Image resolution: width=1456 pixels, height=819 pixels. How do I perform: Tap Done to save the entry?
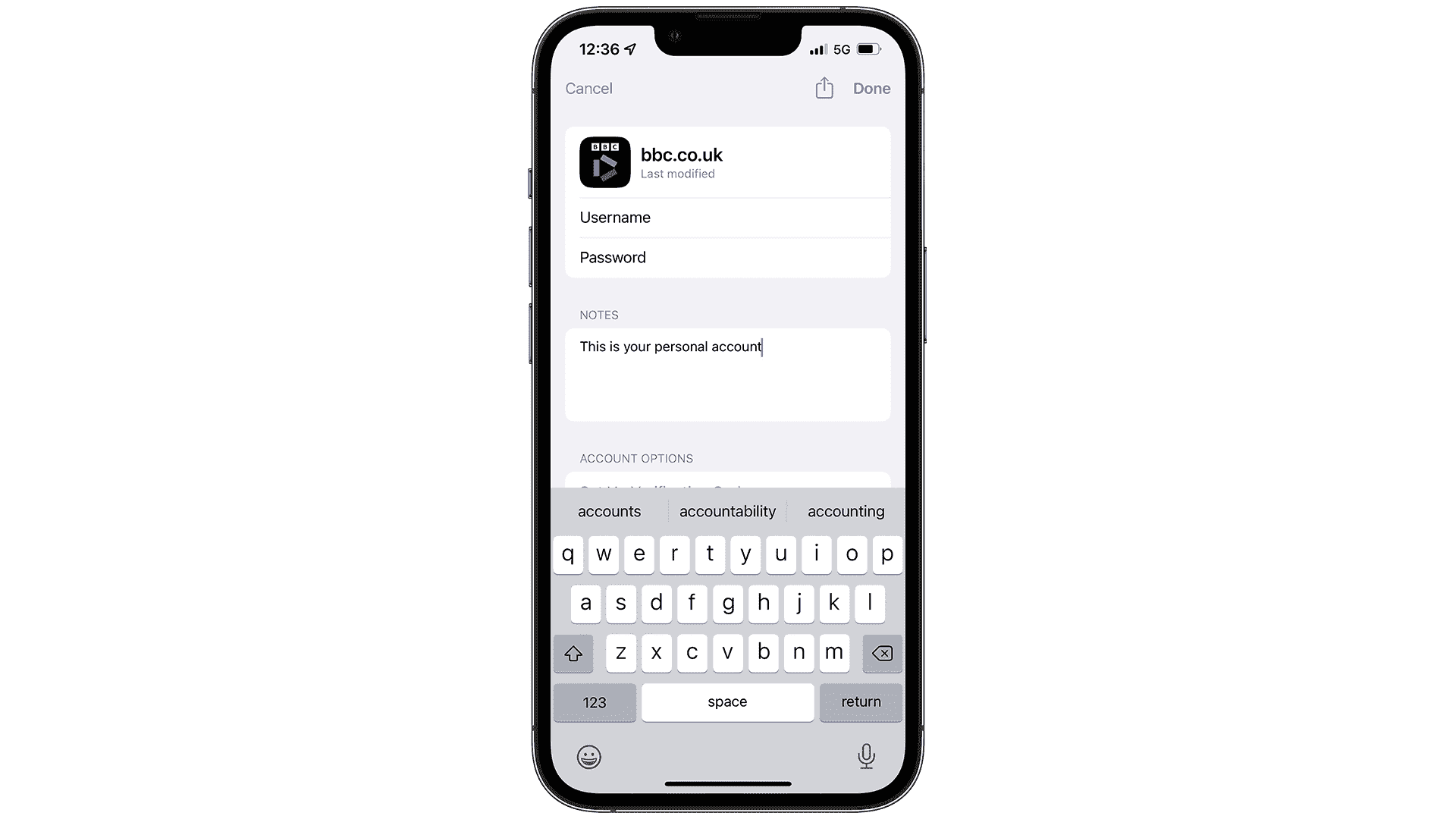click(x=870, y=88)
